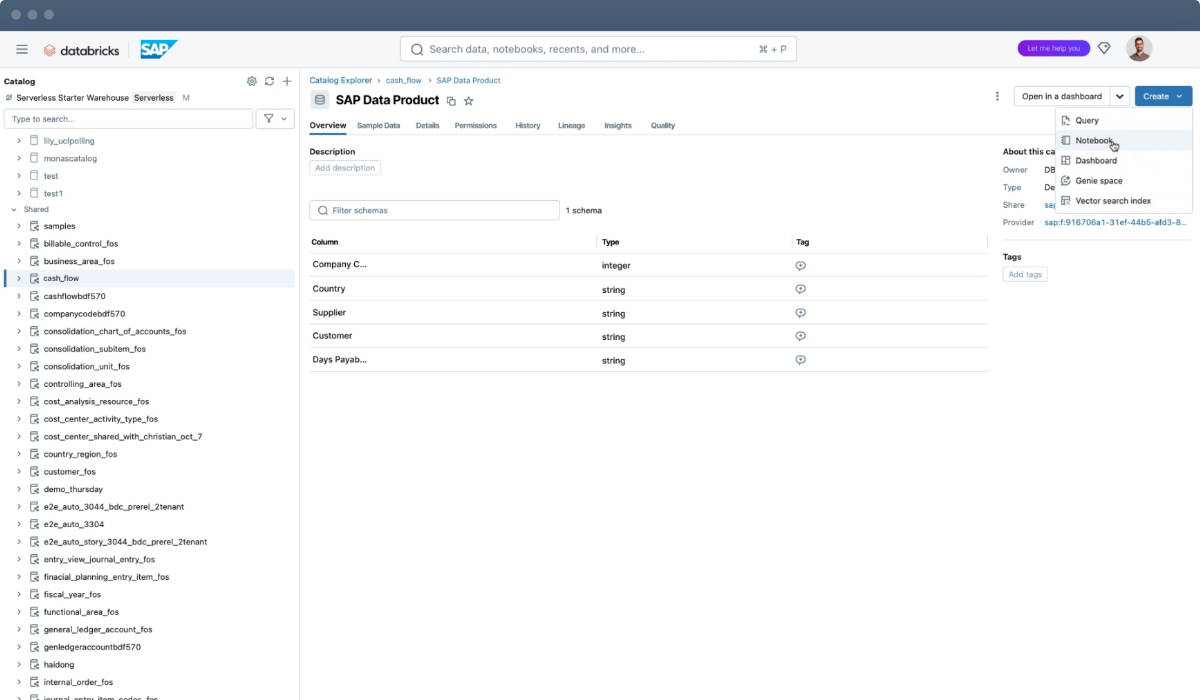Switch to the Sample Data tab
Screen dimensions: 1200x700
[x=378, y=126]
